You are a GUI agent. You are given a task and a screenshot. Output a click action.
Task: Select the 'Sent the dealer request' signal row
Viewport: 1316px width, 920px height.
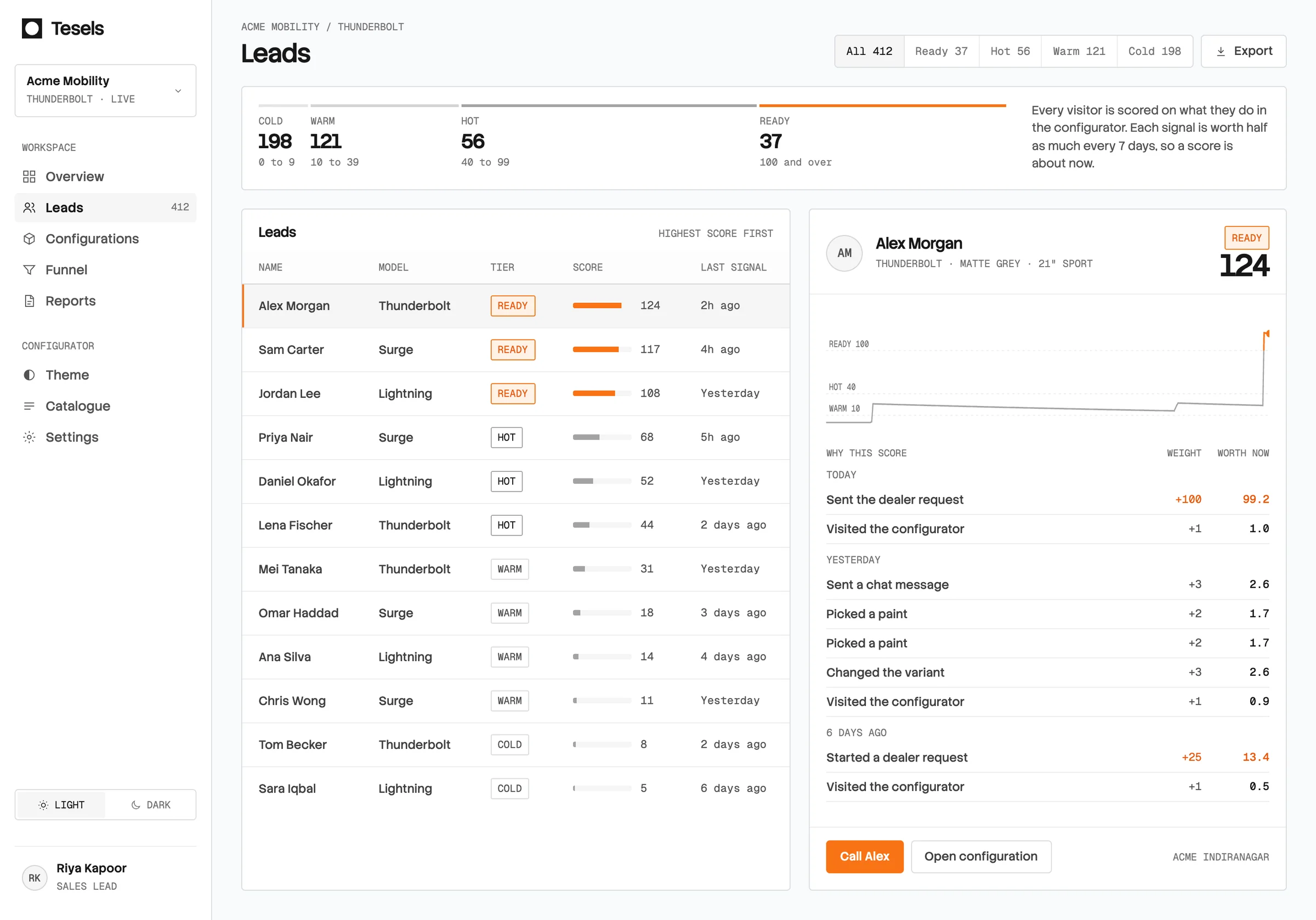pyautogui.click(x=1047, y=500)
